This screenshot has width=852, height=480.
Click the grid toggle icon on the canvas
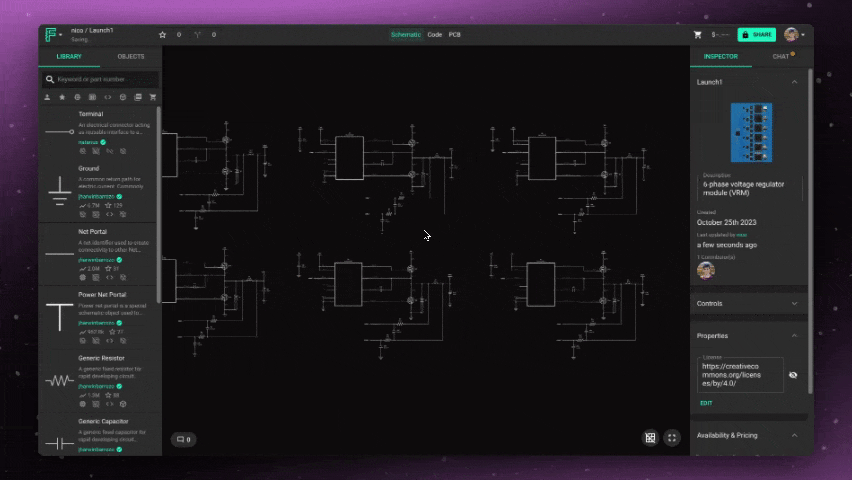tap(650, 438)
